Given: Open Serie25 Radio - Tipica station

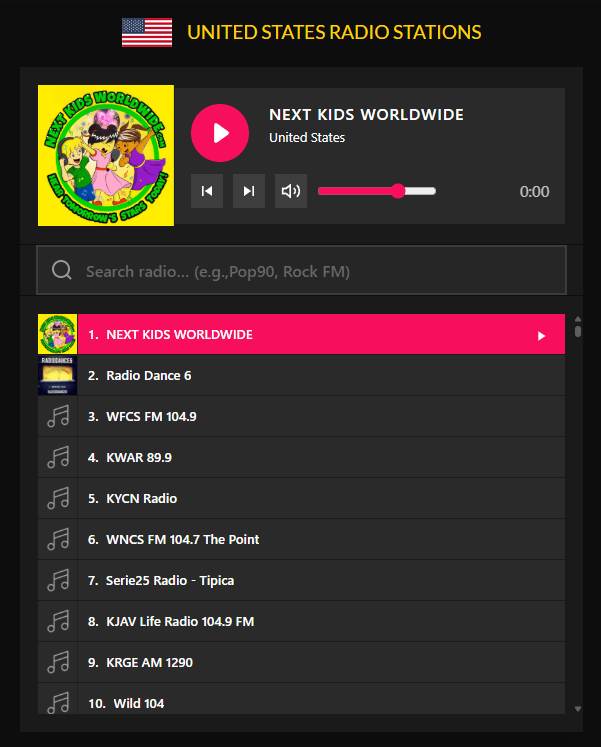Looking at the screenshot, I should [170, 581].
